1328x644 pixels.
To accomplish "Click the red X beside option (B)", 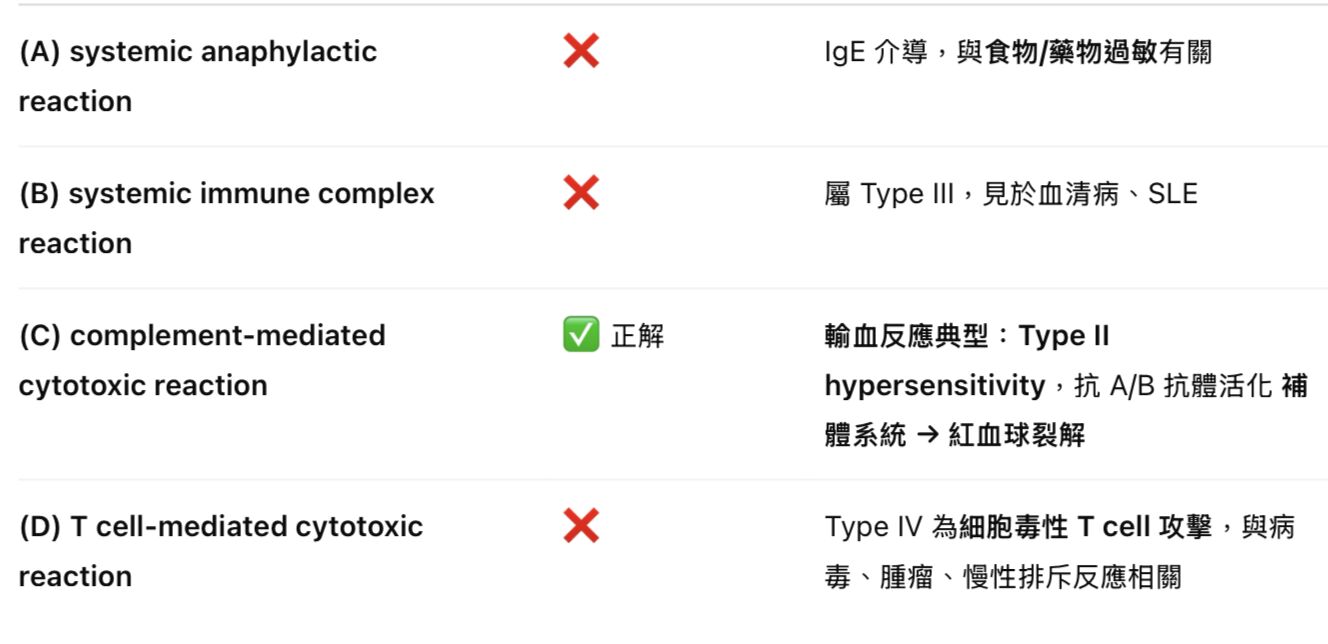I will click(x=581, y=193).
